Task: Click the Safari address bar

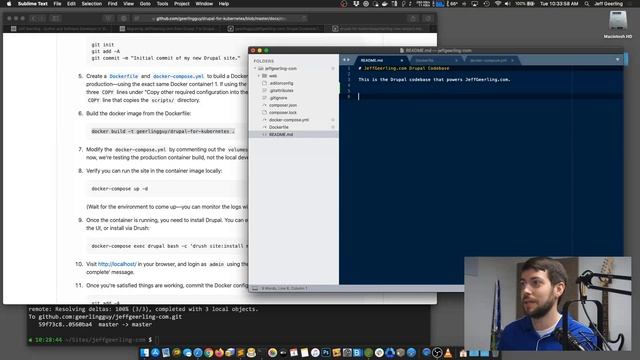Action: click(x=220, y=18)
